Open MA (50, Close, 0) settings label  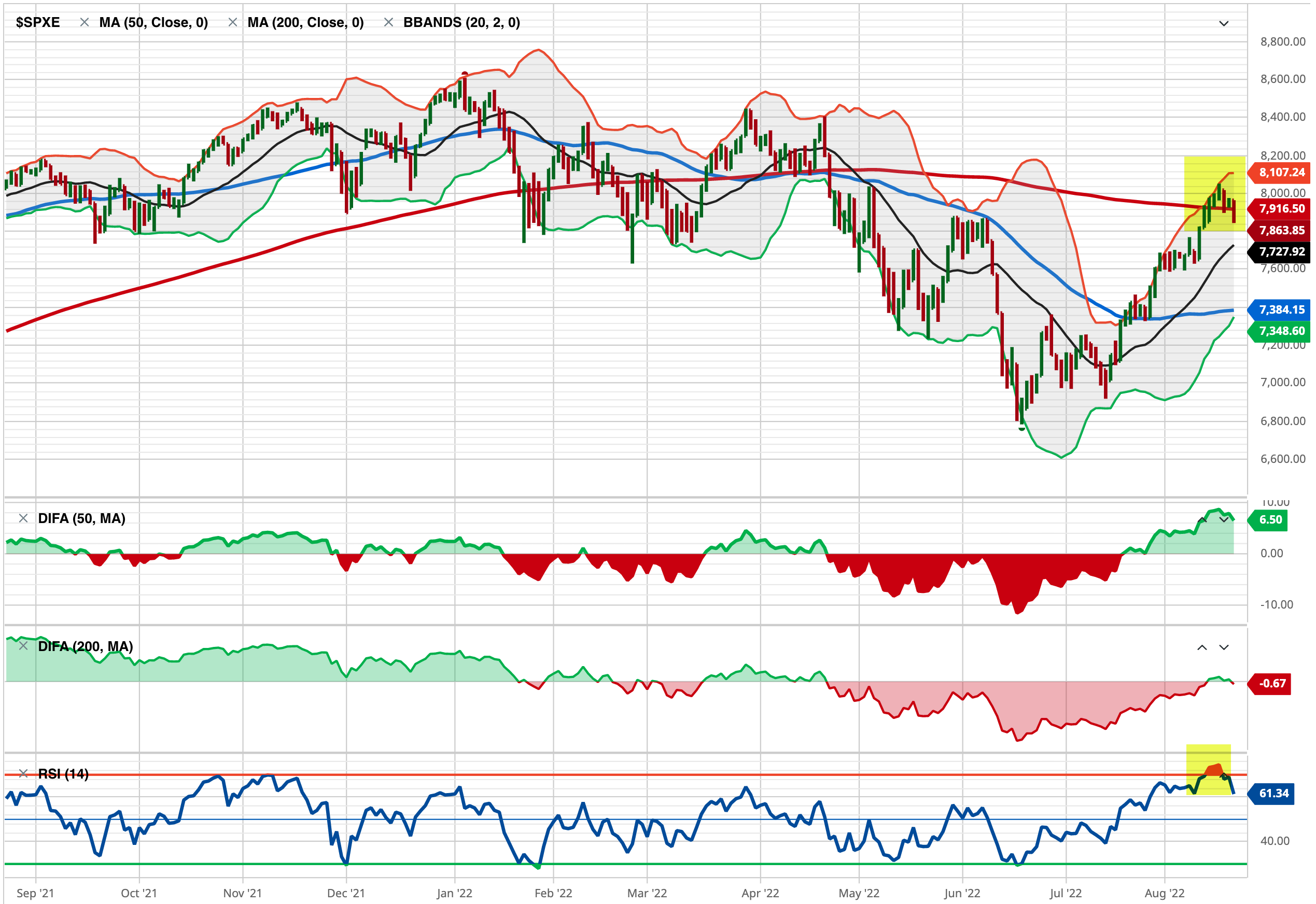click(x=153, y=23)
